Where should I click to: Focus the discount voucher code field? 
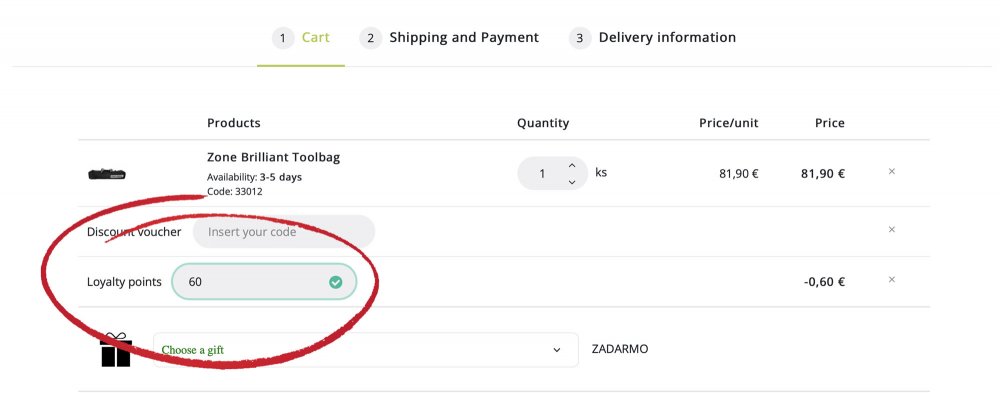[284, 232]
